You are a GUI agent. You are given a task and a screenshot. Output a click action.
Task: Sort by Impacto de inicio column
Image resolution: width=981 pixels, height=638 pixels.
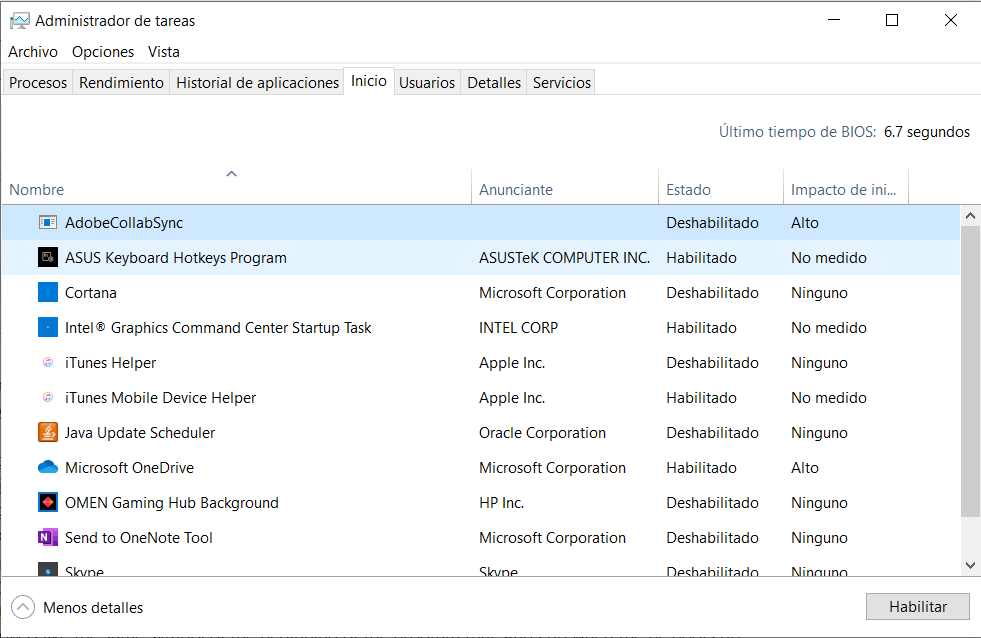[844, 190]
